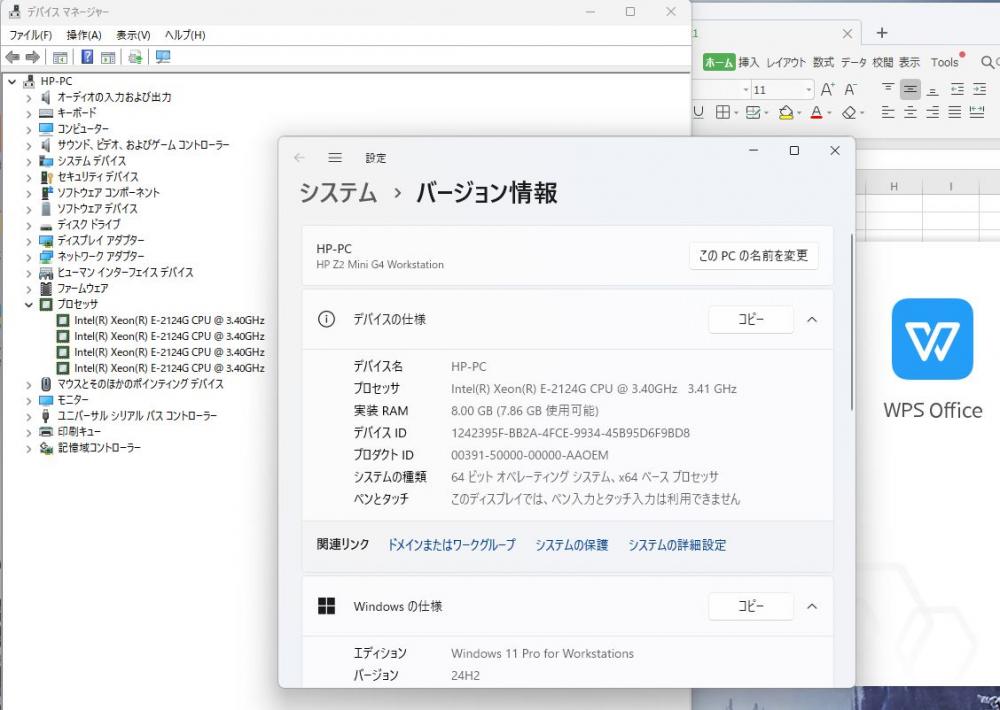1000x710 pixels.
Task: Click the action pane toolbar icon in Device Manager
Action: [108, 57]
